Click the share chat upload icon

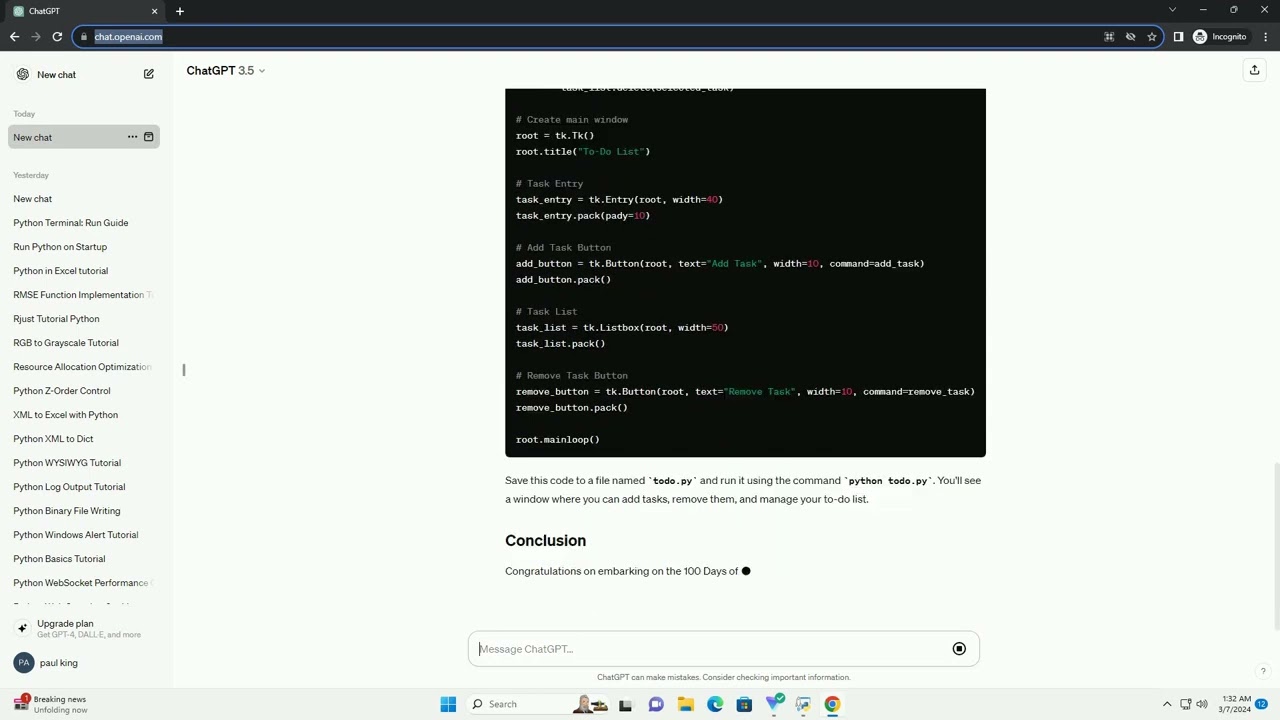pos(1254,70)
